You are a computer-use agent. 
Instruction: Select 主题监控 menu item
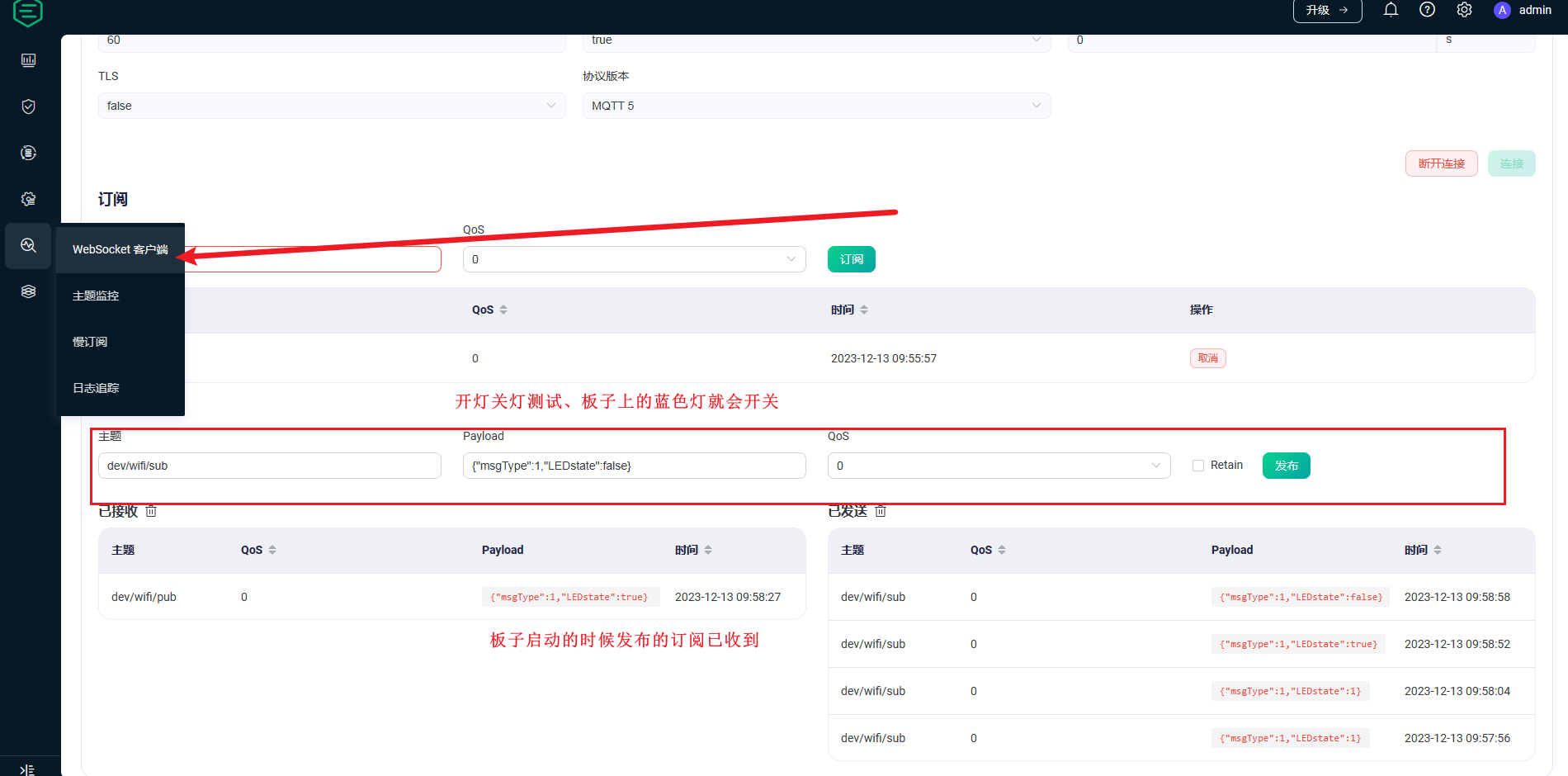pyautogui.click(x=120, y=296)
